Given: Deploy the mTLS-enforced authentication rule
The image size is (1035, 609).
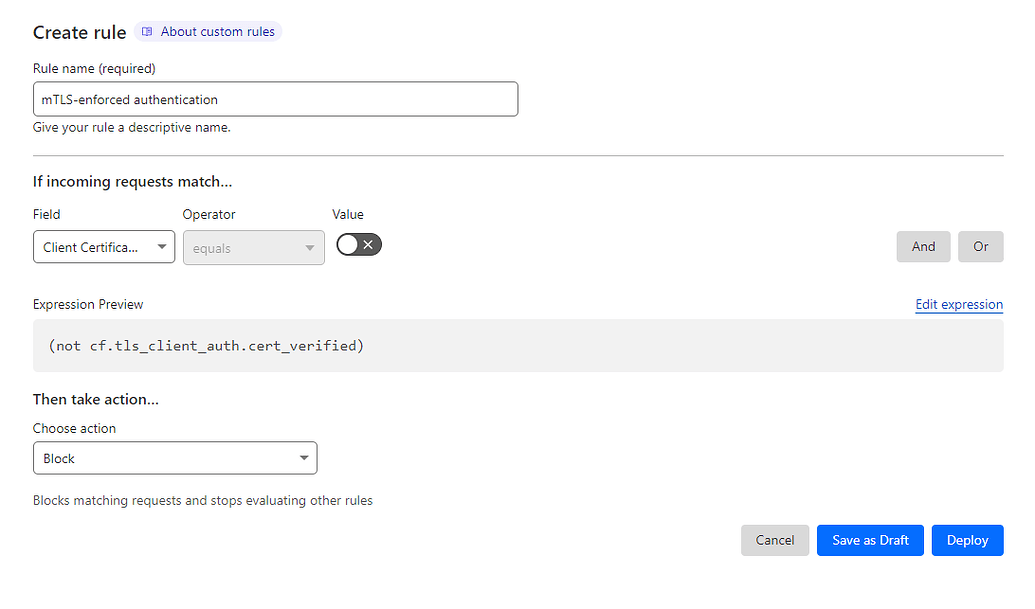Looking at the screenshot, I should pyautogui.click(x=966, y=540).
